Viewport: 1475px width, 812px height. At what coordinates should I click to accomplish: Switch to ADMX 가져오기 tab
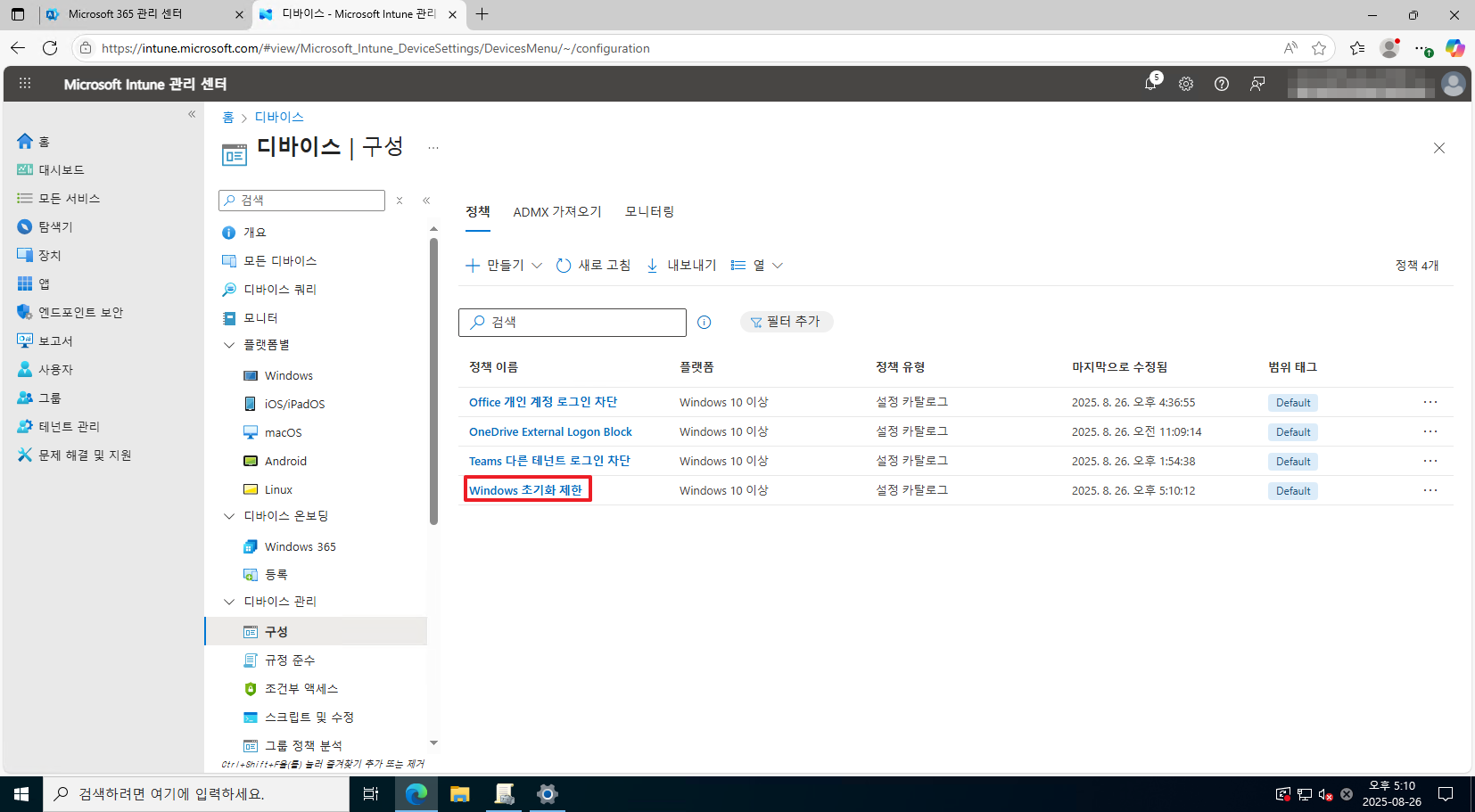[x=557, y=211]
